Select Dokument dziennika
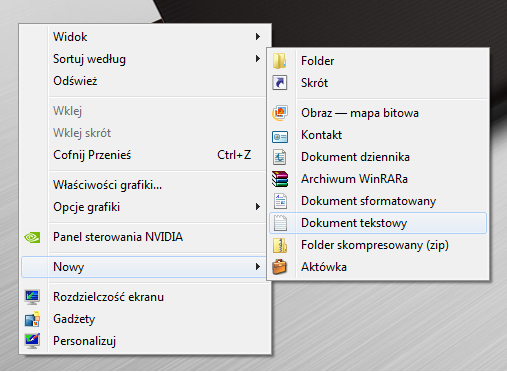This screenshot has height=372, width=507. click(x=378, y=157)
